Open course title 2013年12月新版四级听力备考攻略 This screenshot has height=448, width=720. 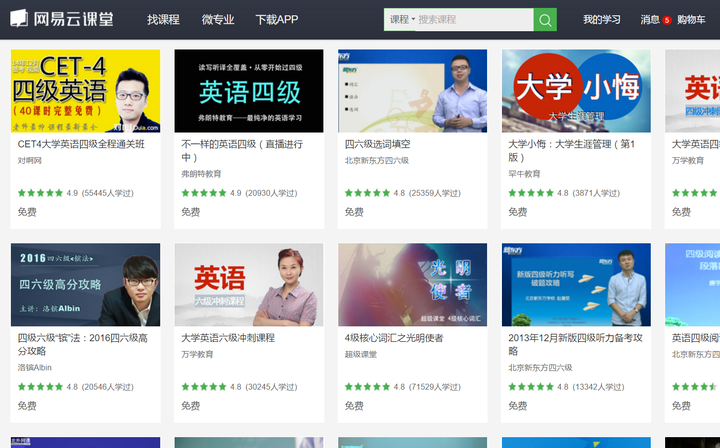coord(575,344)
